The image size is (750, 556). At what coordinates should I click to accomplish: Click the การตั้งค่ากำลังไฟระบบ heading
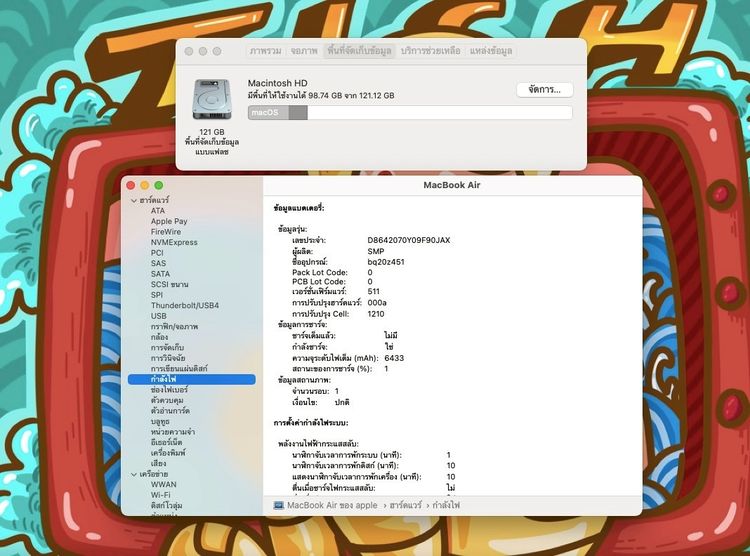pyautogui.click(x=311, y=423)
